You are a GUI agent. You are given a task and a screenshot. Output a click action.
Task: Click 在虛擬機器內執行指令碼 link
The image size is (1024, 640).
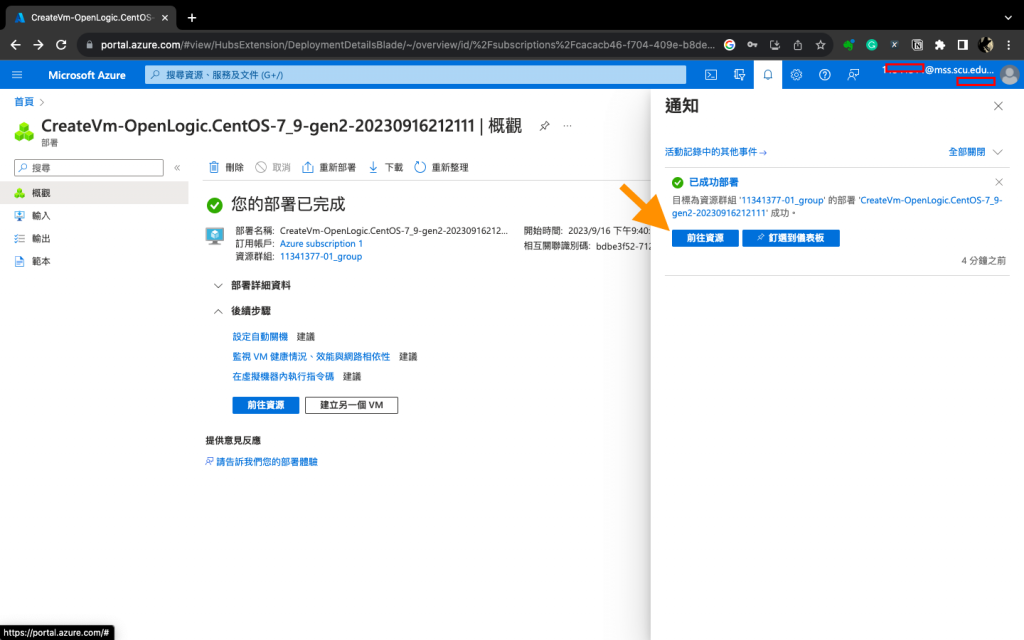point(283,376)
